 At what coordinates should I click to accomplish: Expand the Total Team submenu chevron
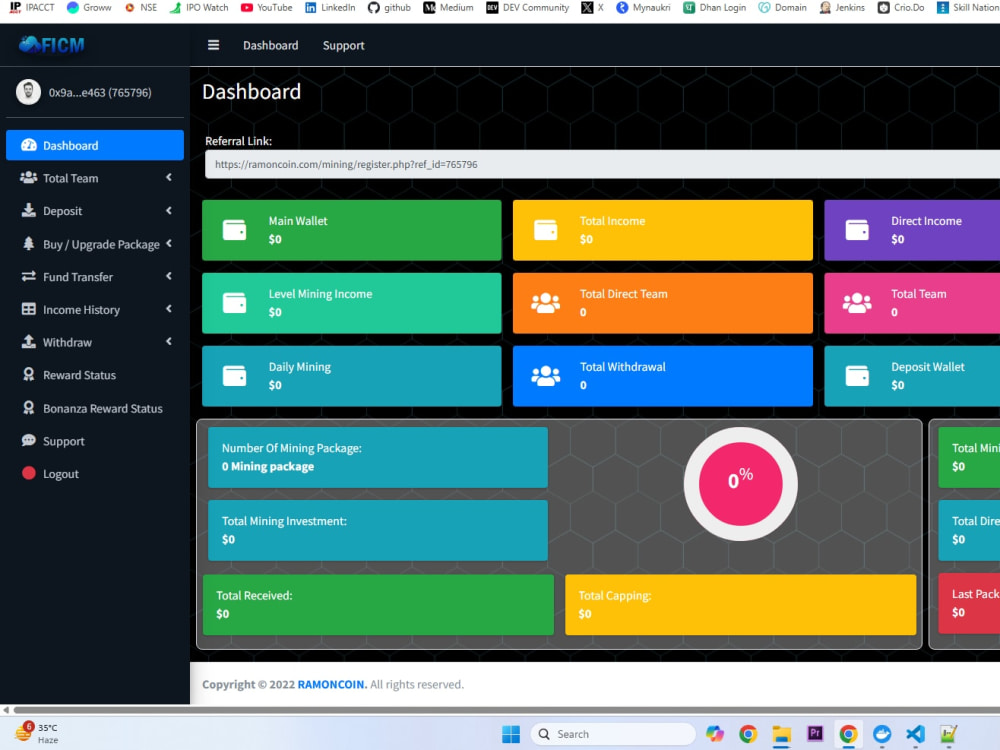[169, 177]
